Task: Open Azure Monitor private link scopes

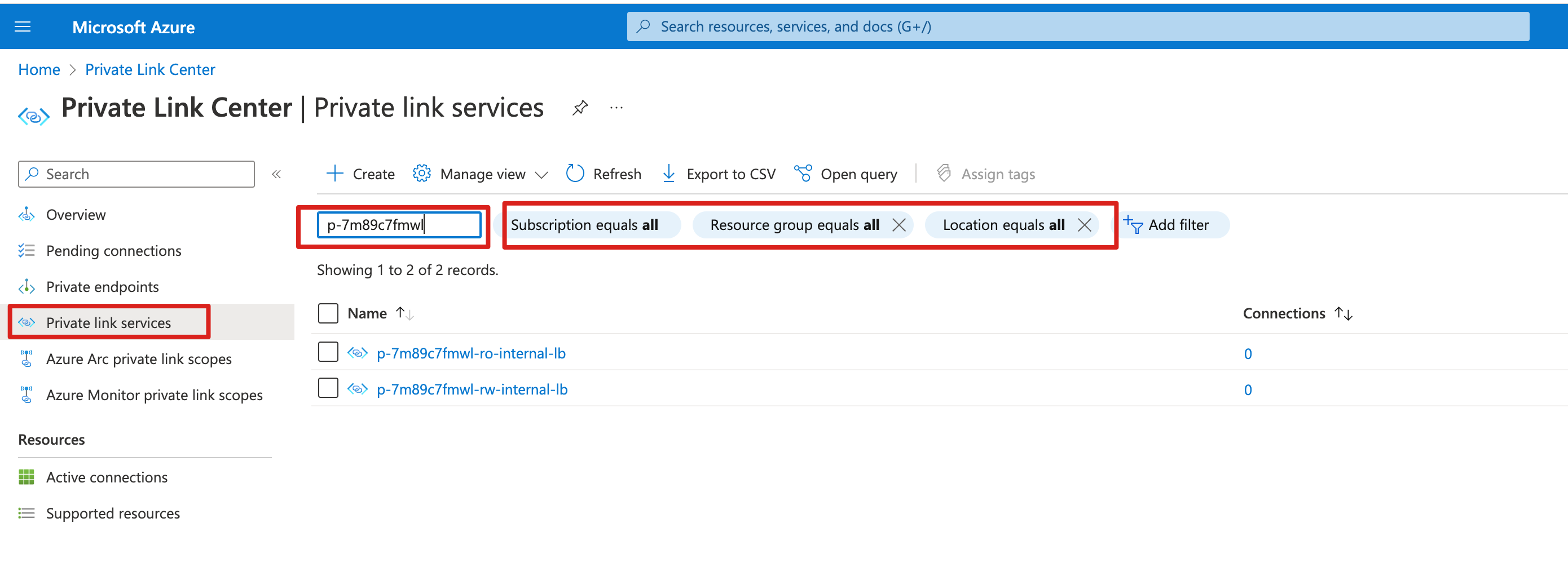Action: pyautogui.click(x=155, y=395)
